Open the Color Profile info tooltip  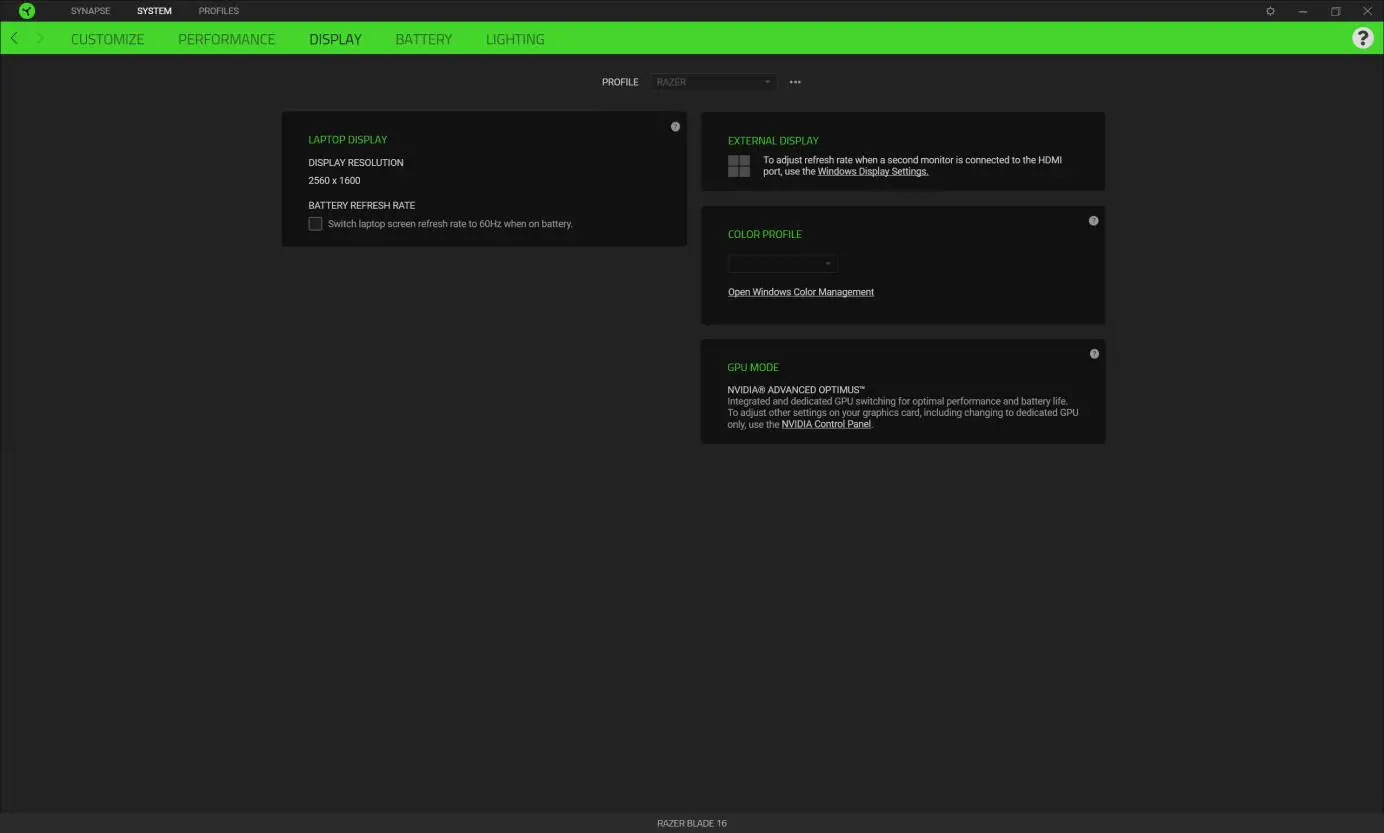[1094, 220]
